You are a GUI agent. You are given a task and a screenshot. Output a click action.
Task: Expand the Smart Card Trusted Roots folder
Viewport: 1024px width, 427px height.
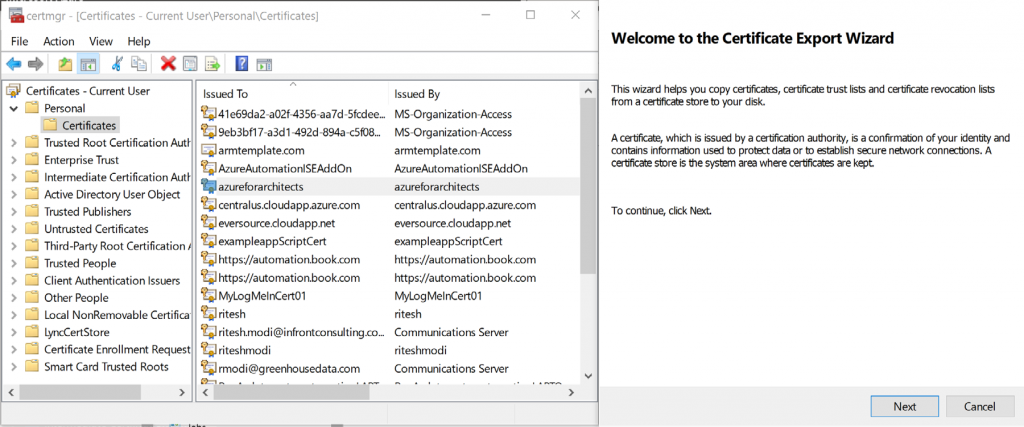pos(13,367)
